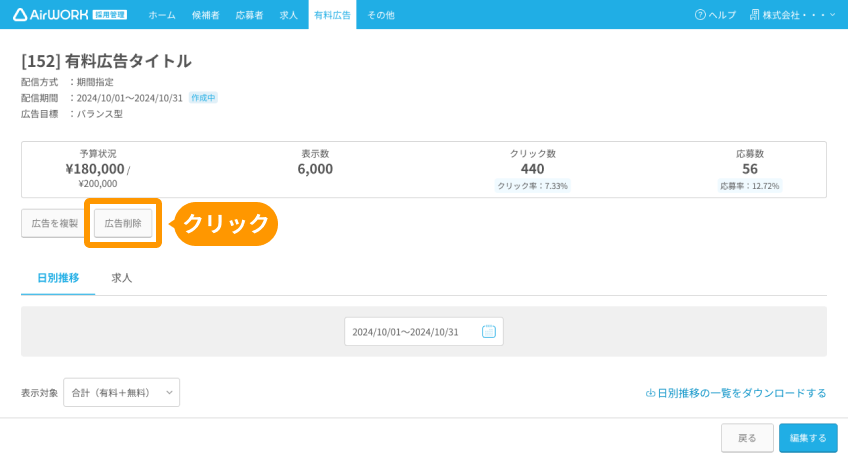
Task: Click the 応募数 56 value
Action: tap(750, 169)
